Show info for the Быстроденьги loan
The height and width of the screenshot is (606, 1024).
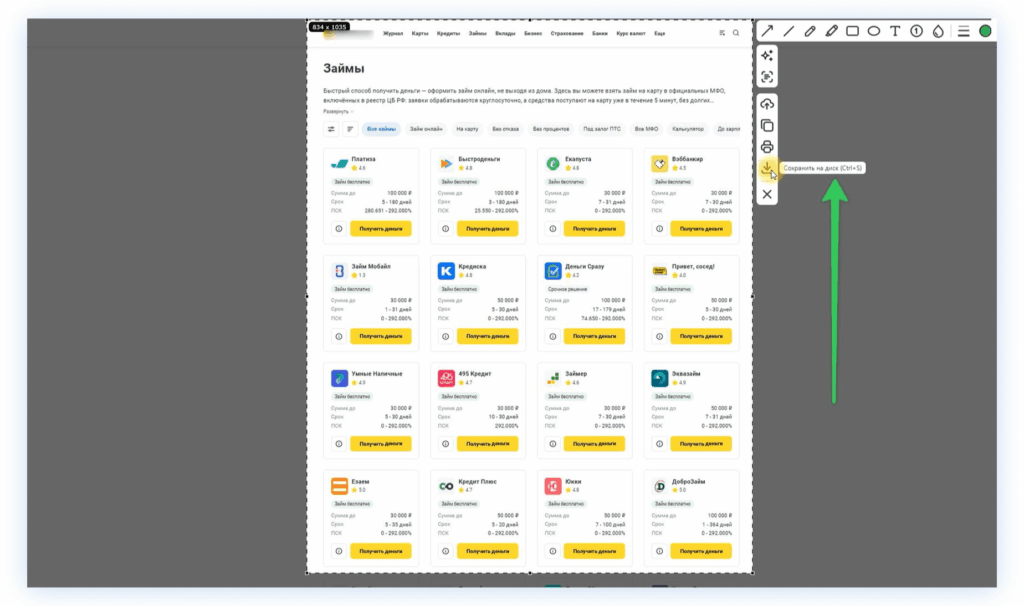445,229
